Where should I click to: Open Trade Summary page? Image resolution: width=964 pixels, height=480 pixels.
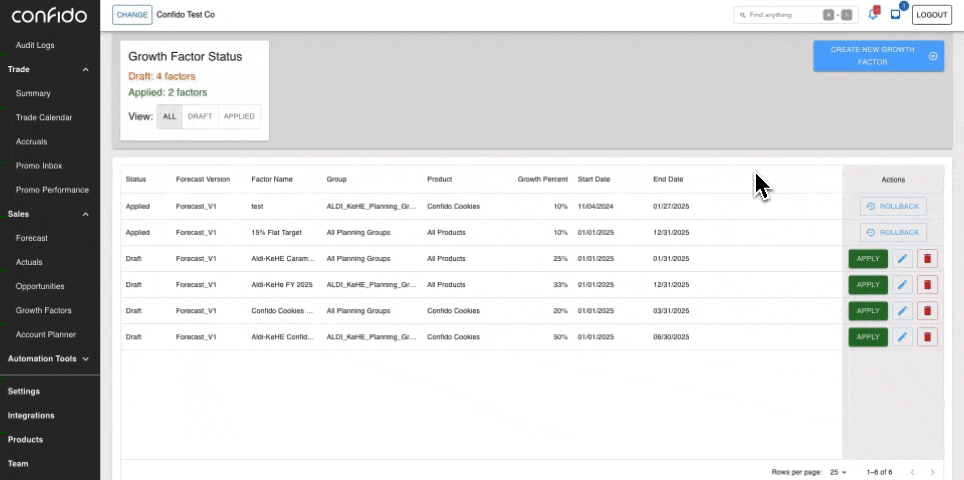tap(33, 93)
